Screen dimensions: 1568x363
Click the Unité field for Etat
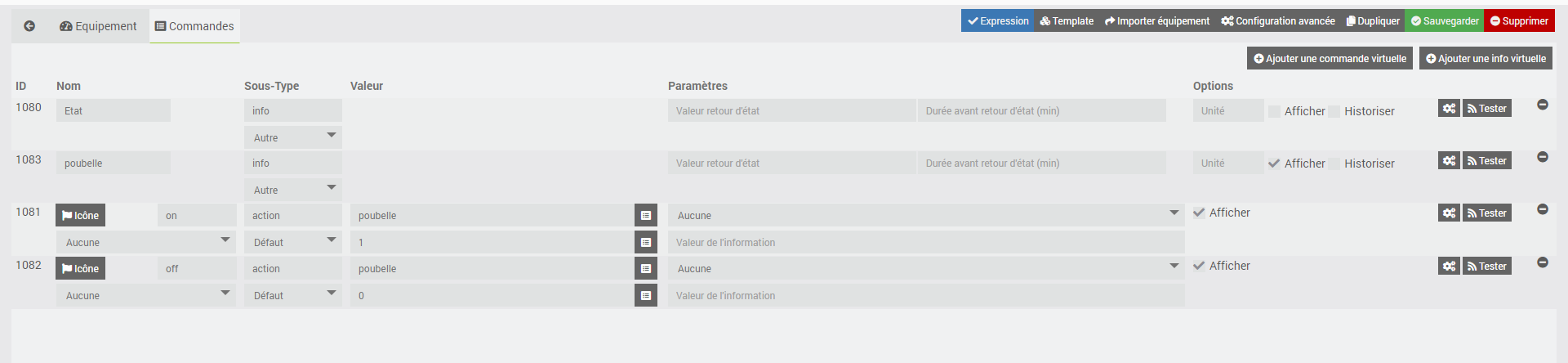pyautogui.click(x=1227, y=111)
